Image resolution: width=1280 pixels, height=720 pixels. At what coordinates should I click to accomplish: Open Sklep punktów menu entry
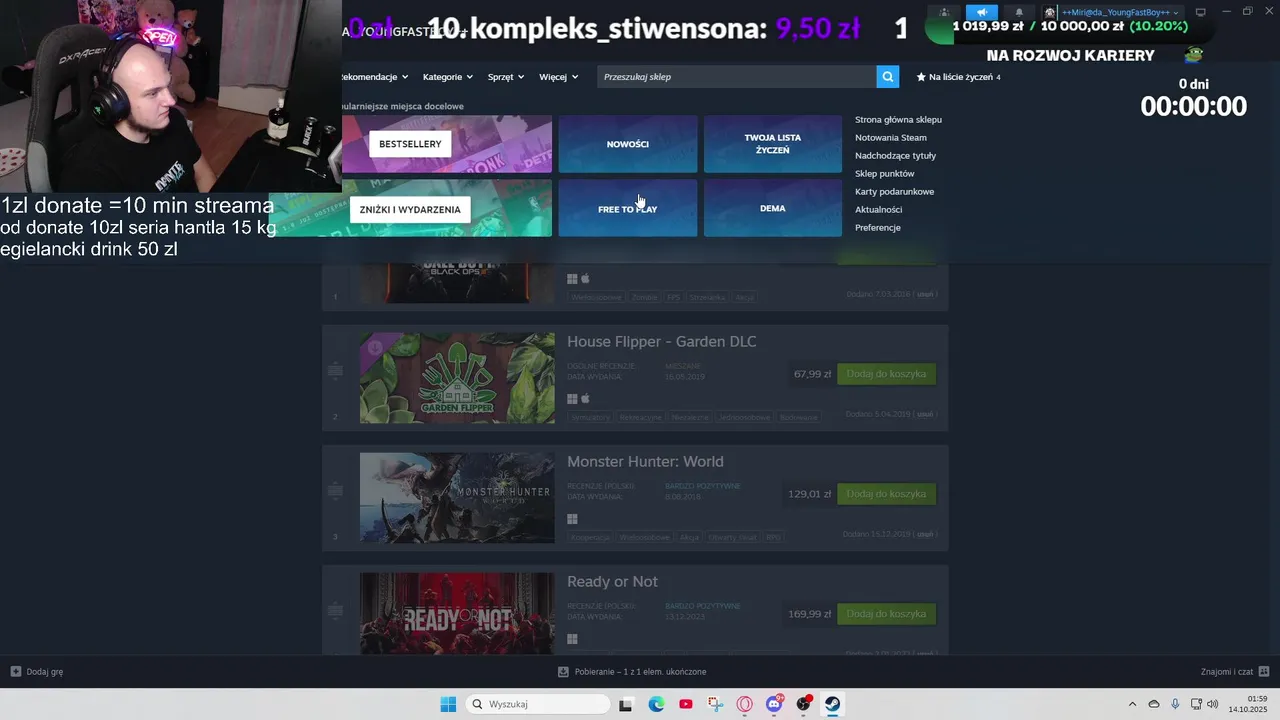click(x=884, y=174)
